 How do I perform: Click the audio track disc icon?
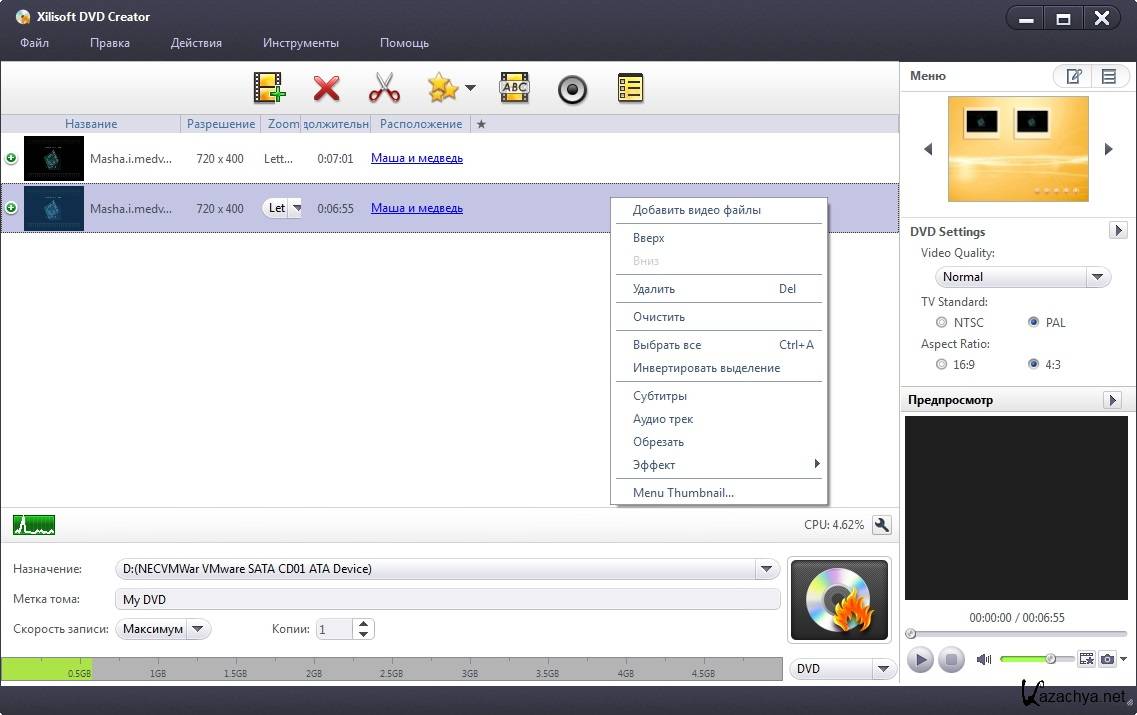click(571, 89)
